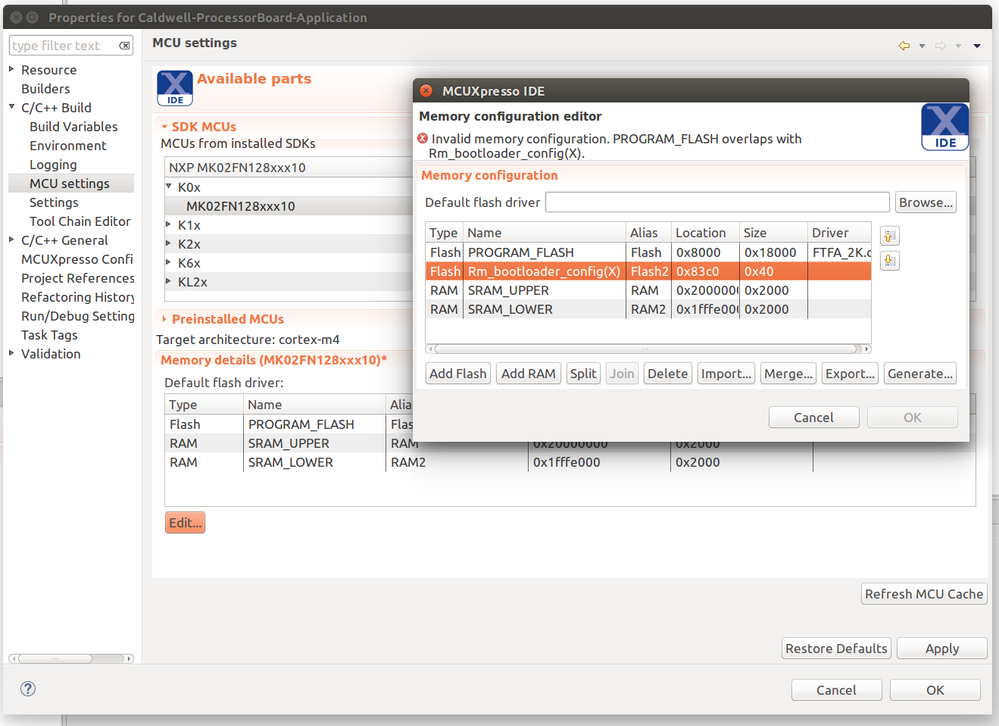
Task: Click the Delete button
Action: pyautogui.click(x=667, y=373)
